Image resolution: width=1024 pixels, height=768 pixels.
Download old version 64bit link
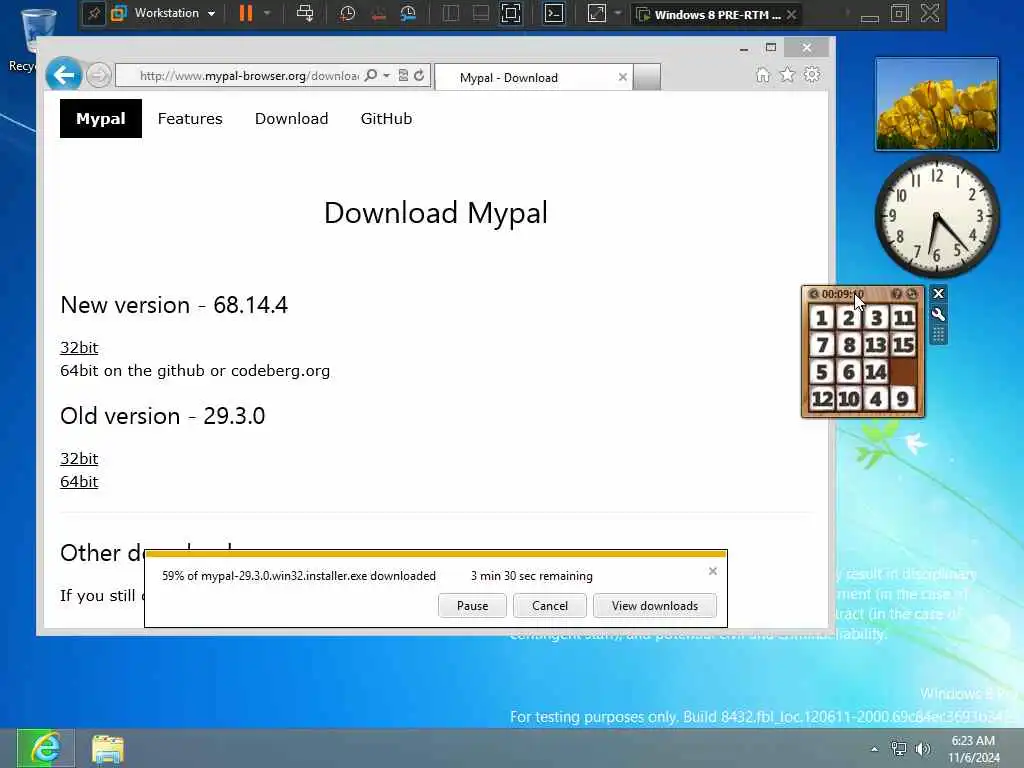(x=79, y=481)
